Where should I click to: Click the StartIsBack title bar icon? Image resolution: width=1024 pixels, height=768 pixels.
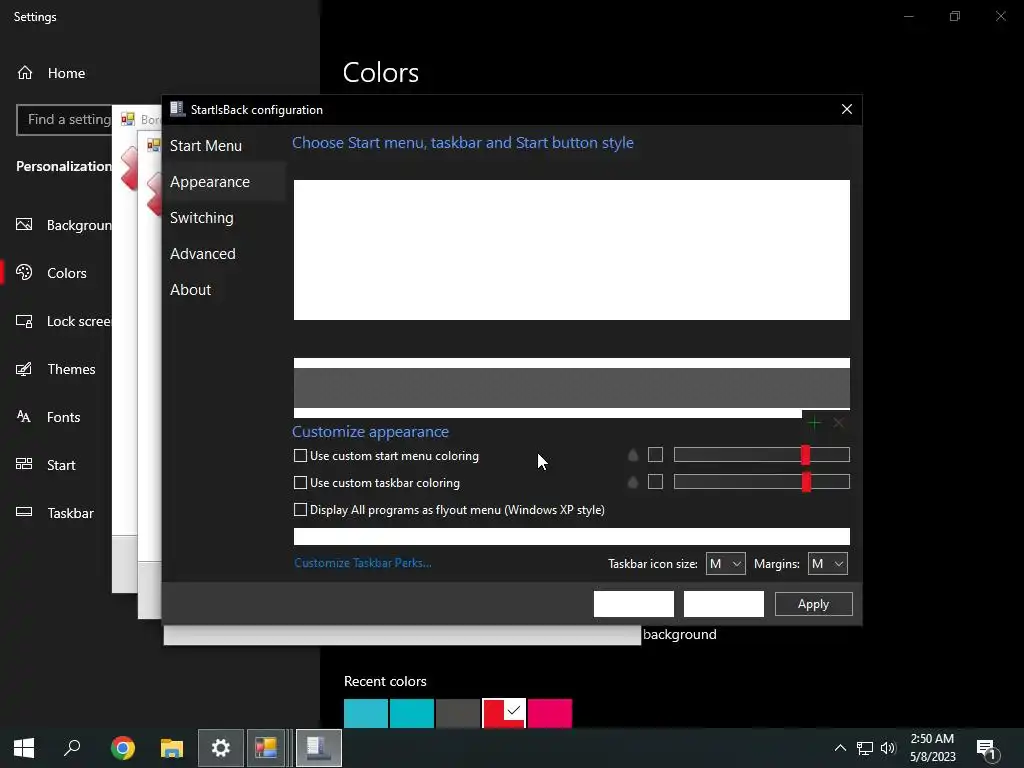pos(177,109)
